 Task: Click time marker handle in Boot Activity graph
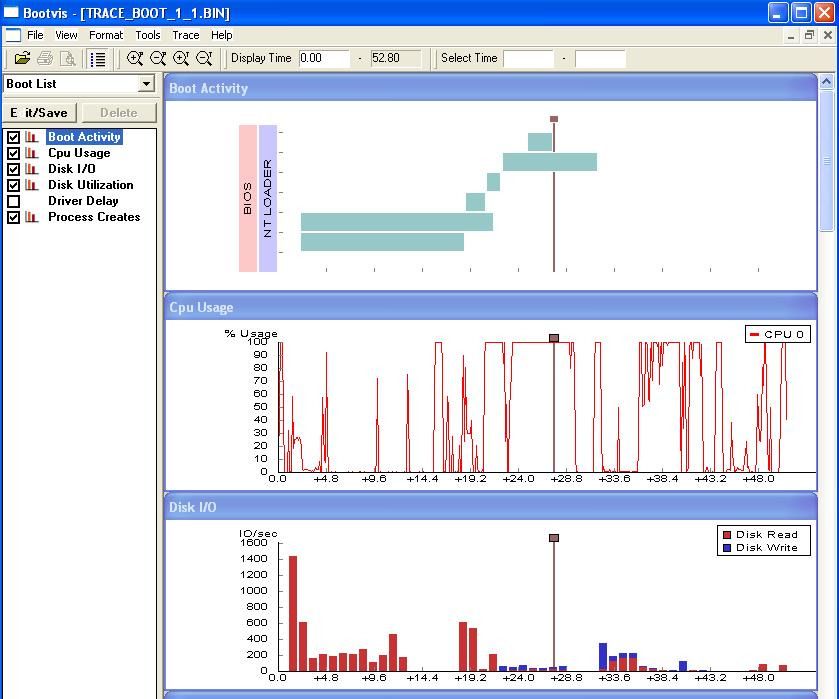[554, 119]
